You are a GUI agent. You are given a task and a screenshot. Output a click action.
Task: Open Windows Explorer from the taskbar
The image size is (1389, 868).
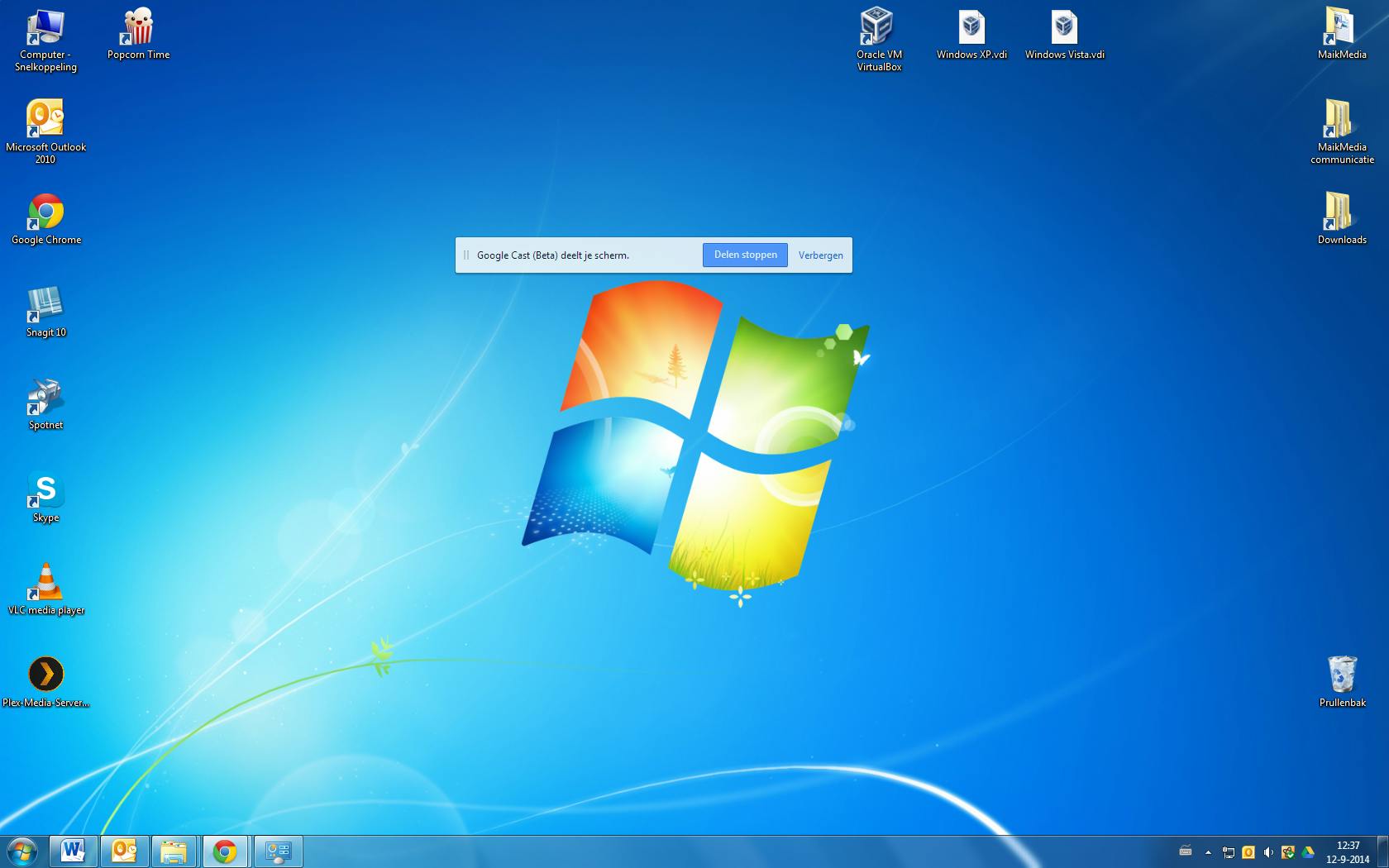tap(174, 851)
